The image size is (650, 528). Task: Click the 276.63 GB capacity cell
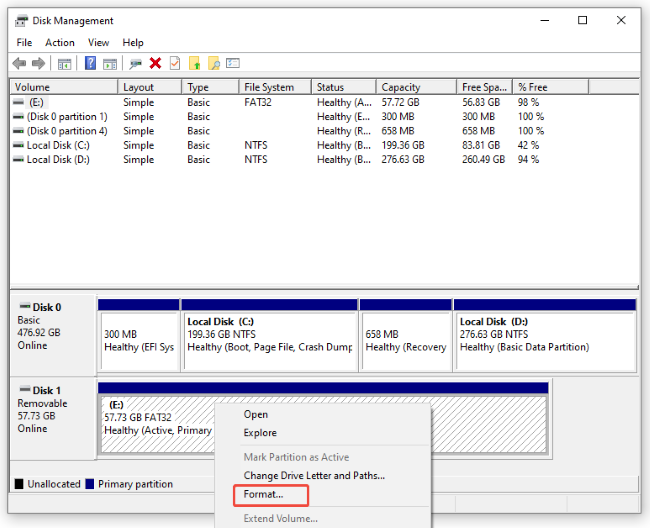point(403,160)
